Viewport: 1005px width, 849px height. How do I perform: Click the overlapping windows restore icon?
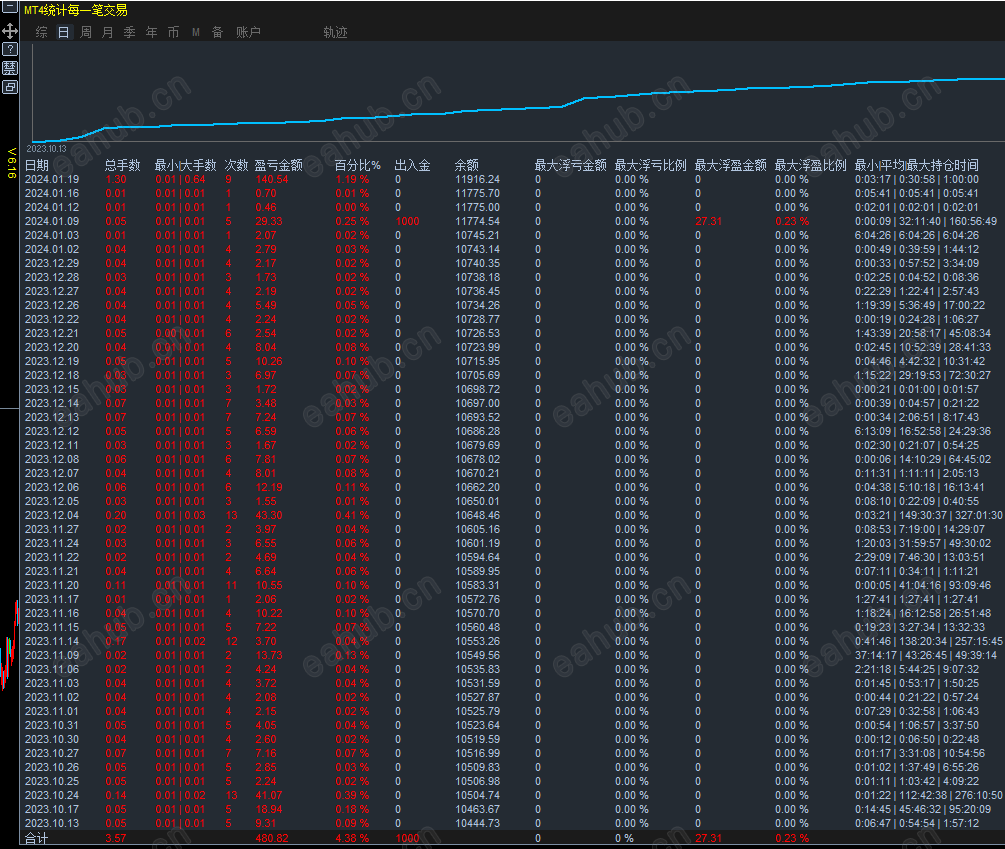[10, 87]
